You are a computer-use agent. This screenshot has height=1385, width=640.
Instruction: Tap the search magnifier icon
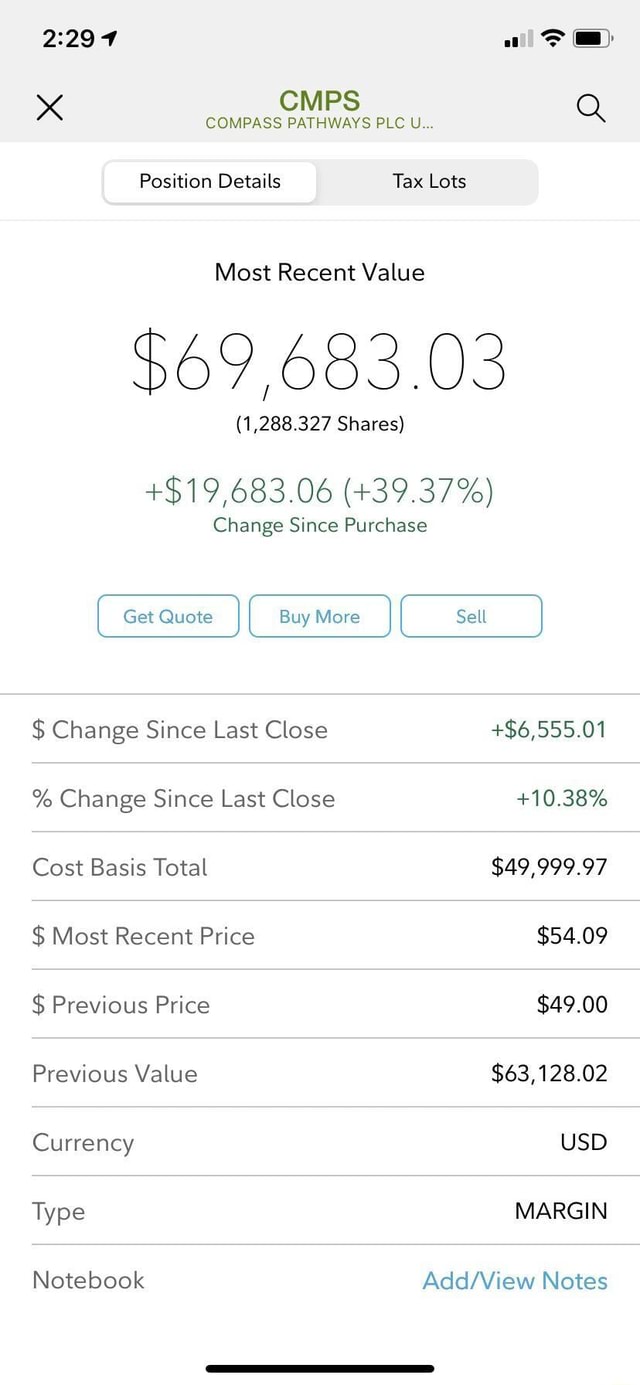(x=591, y=108)
